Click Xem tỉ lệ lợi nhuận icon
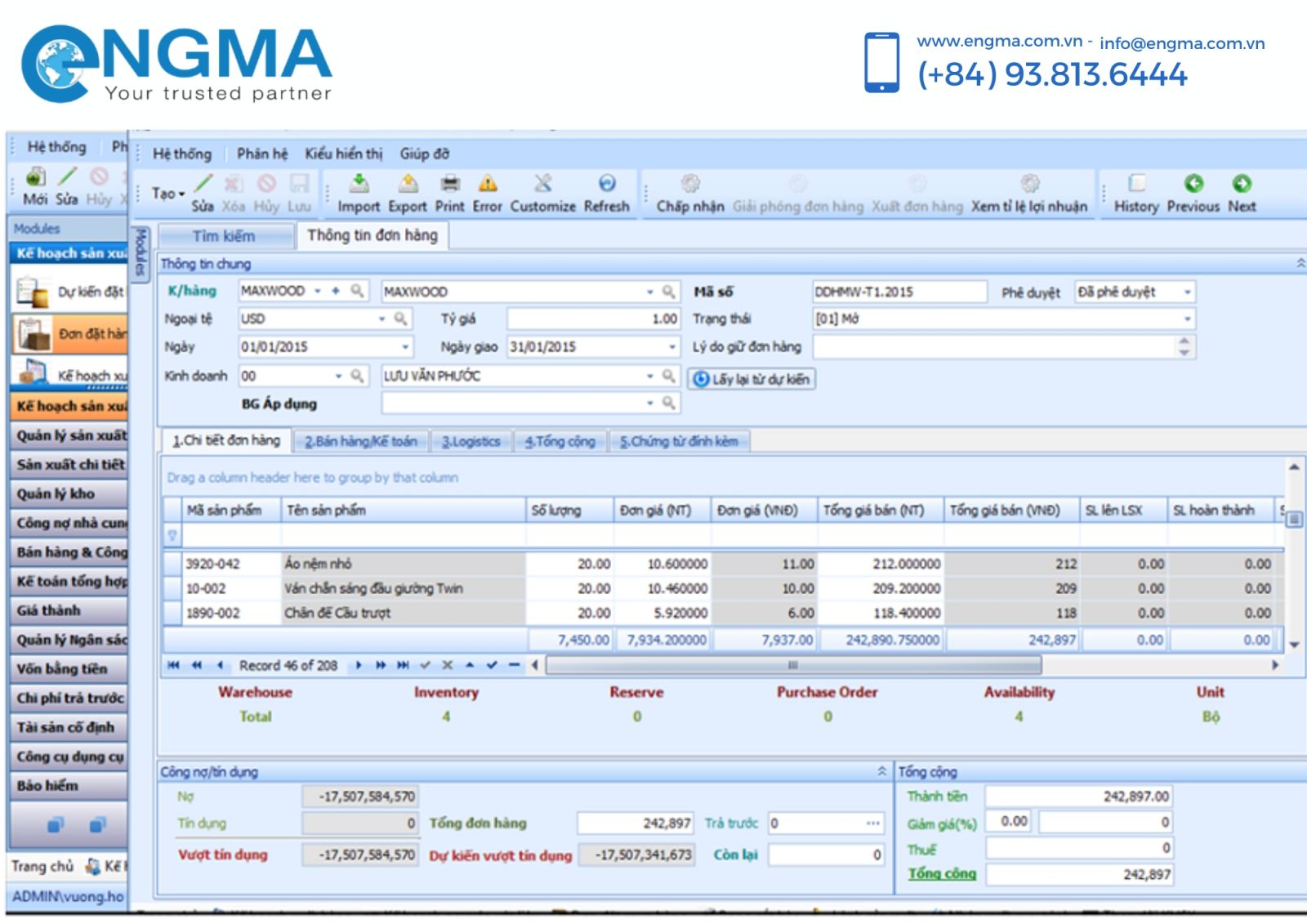1307x924 pixels. click(1029, 183)
